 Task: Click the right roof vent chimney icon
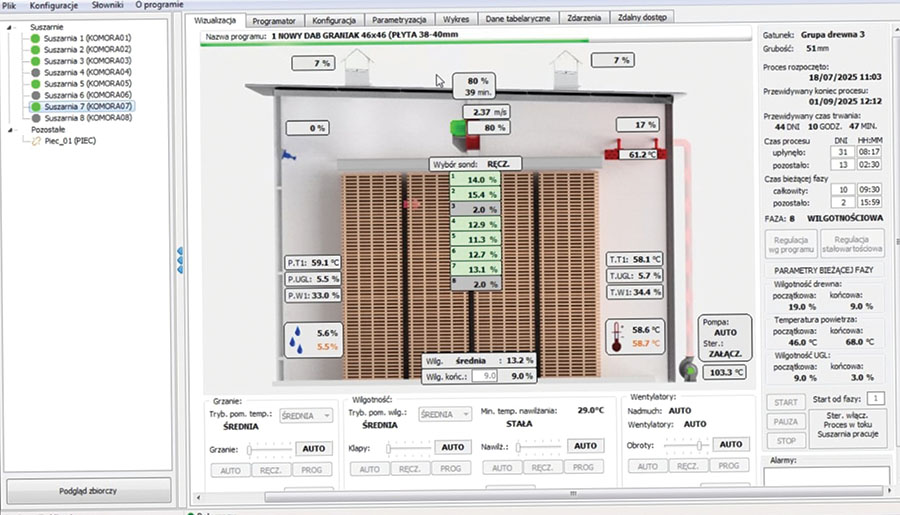click(564, 66)
